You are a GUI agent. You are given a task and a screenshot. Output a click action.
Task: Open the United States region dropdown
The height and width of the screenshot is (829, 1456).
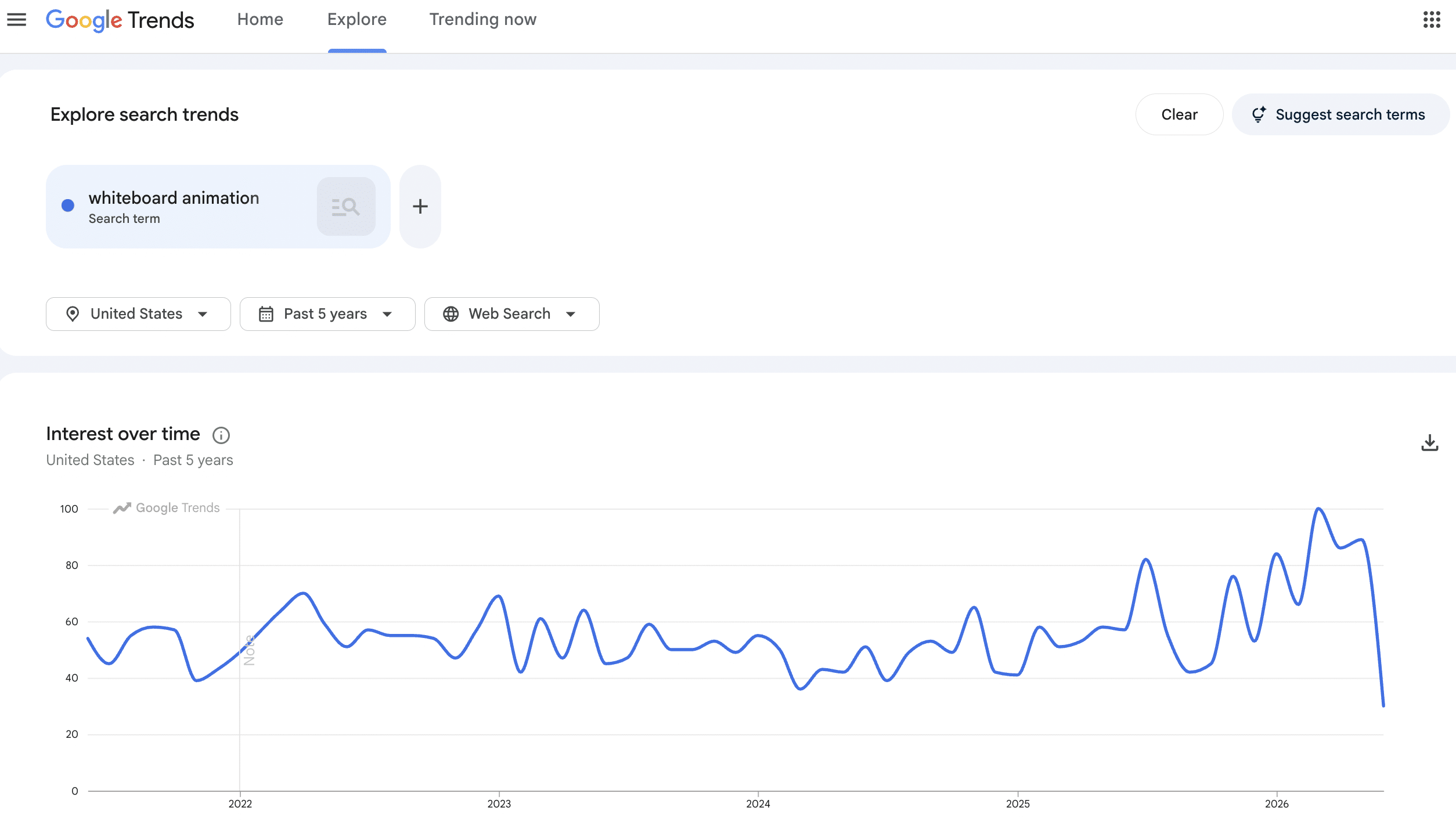pos(138,314)
